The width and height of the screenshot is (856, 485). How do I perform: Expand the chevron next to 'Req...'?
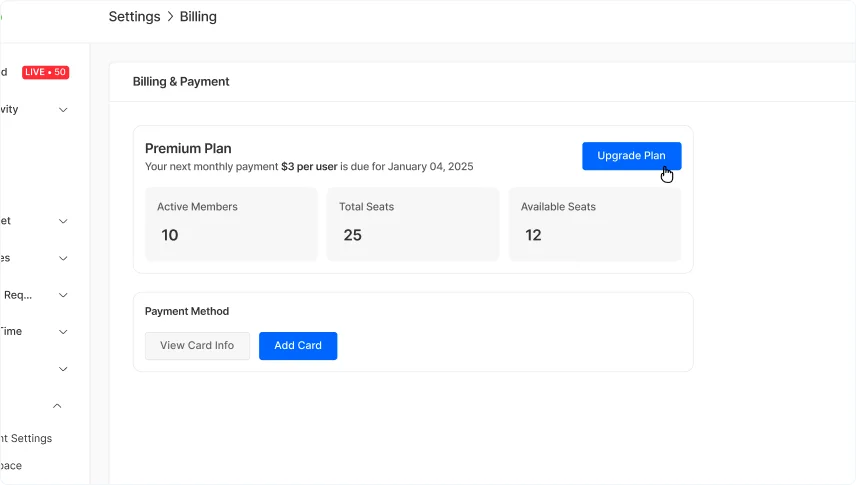(x=63, y=295)
